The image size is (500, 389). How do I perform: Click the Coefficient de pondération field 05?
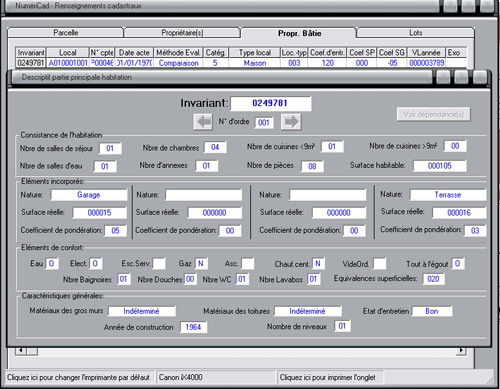point(115,231)
